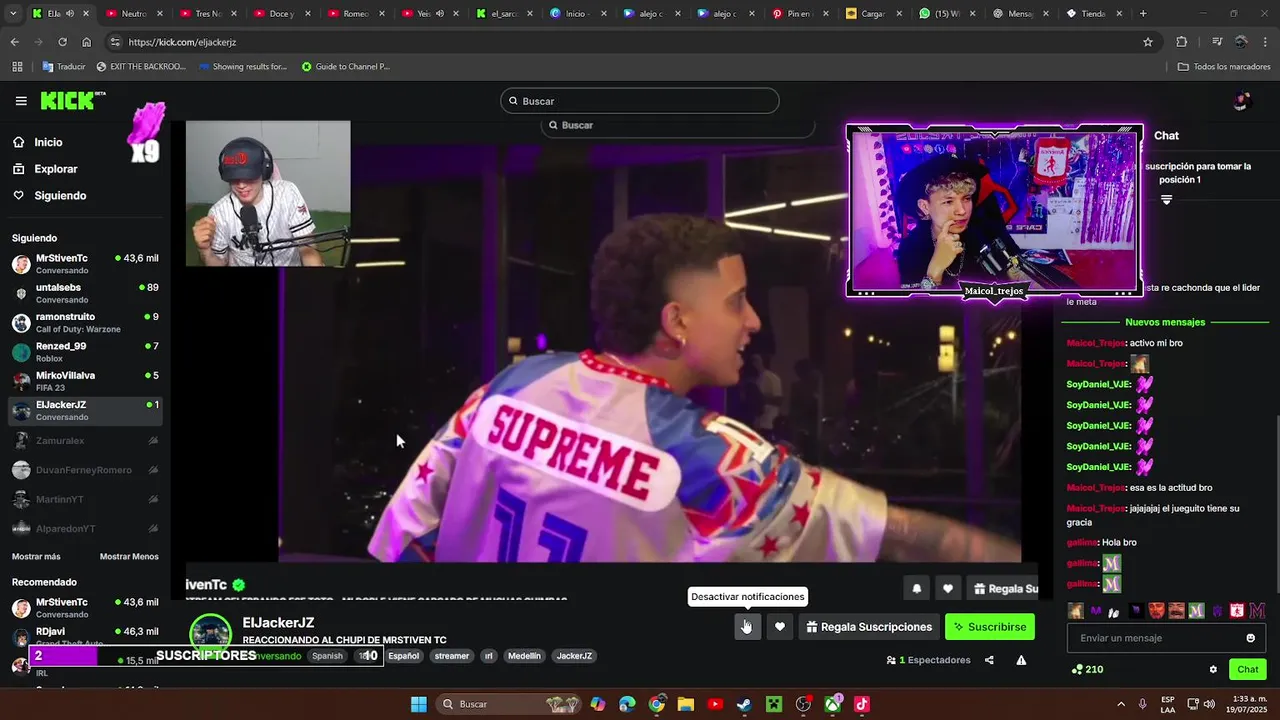Select ElJackerJZ in the following list
Viewport: 1280px width, 720px height.
click(85, 410)
